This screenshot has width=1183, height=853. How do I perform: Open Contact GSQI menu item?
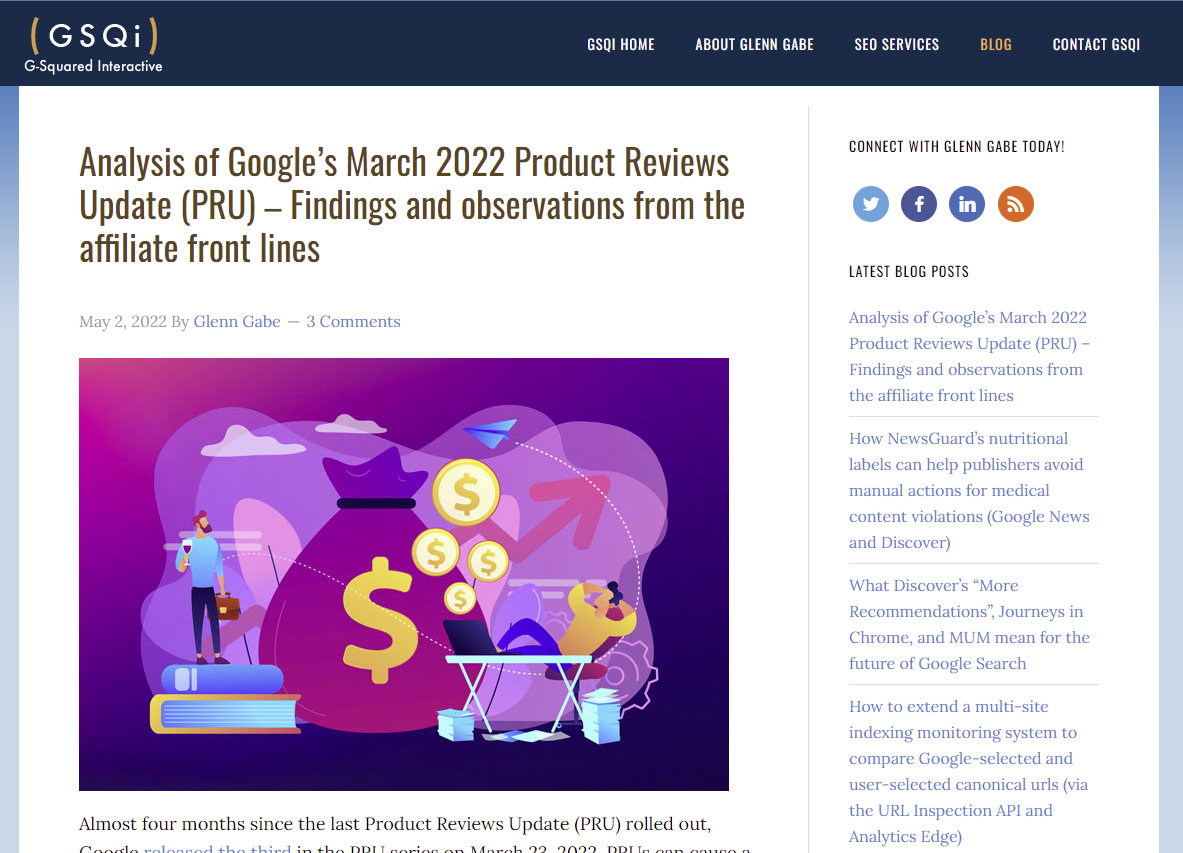click(1096, 44)
